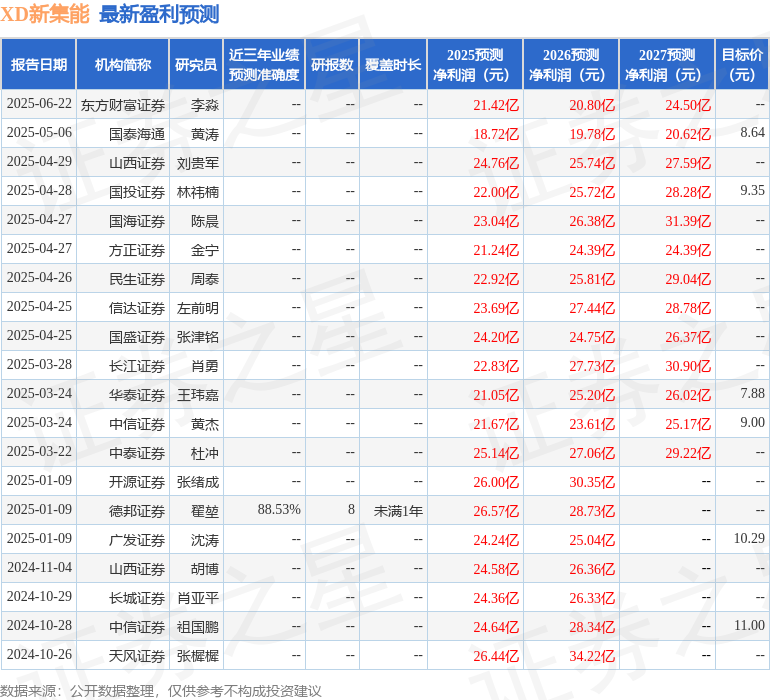Viewport: 770px width, 700px height.
Task: Select the 研究员 column header
Action: 196,64
